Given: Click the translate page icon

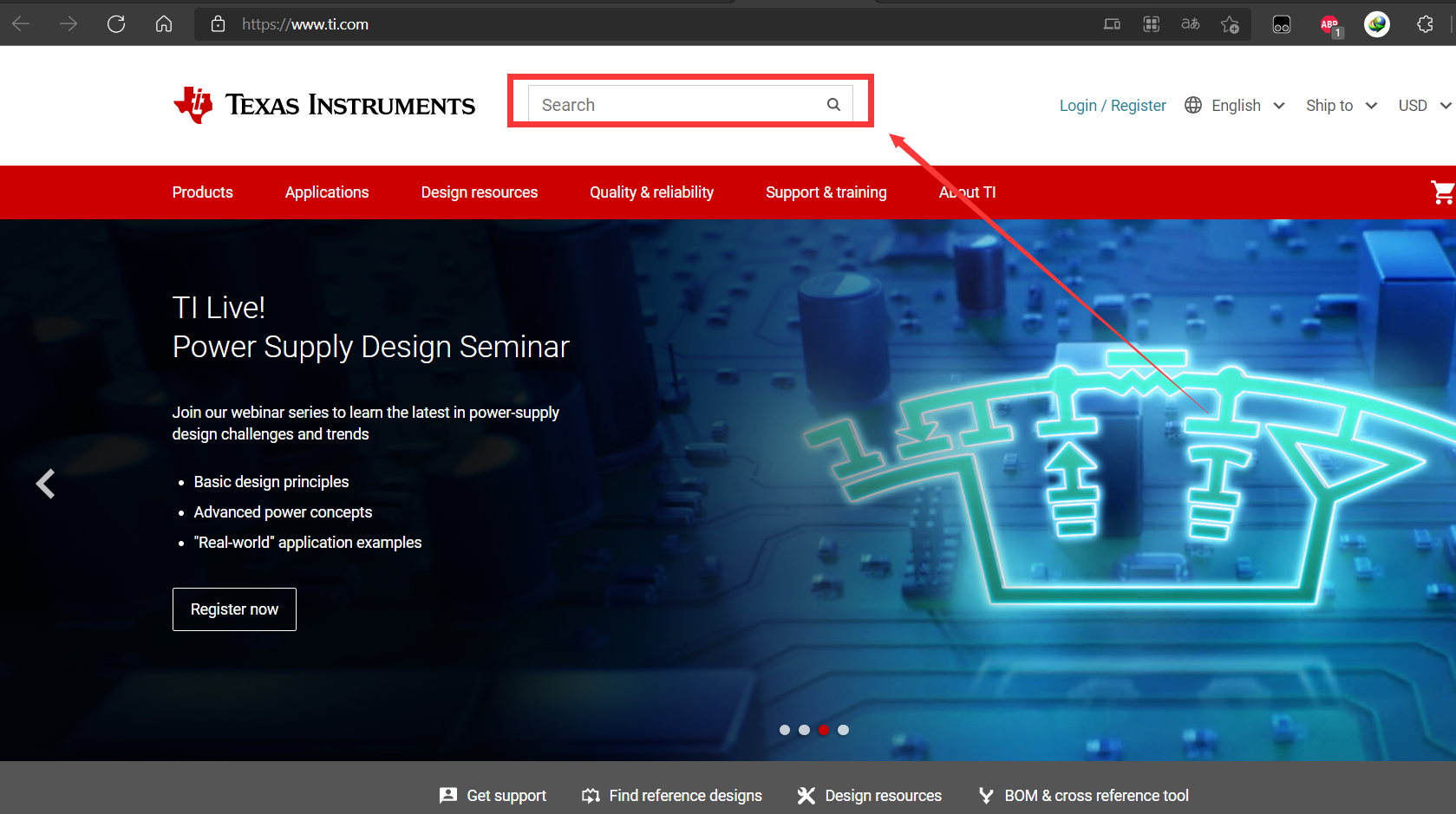Looking at the screenshot, I should pyautogui.click(x=1191, y=24).
